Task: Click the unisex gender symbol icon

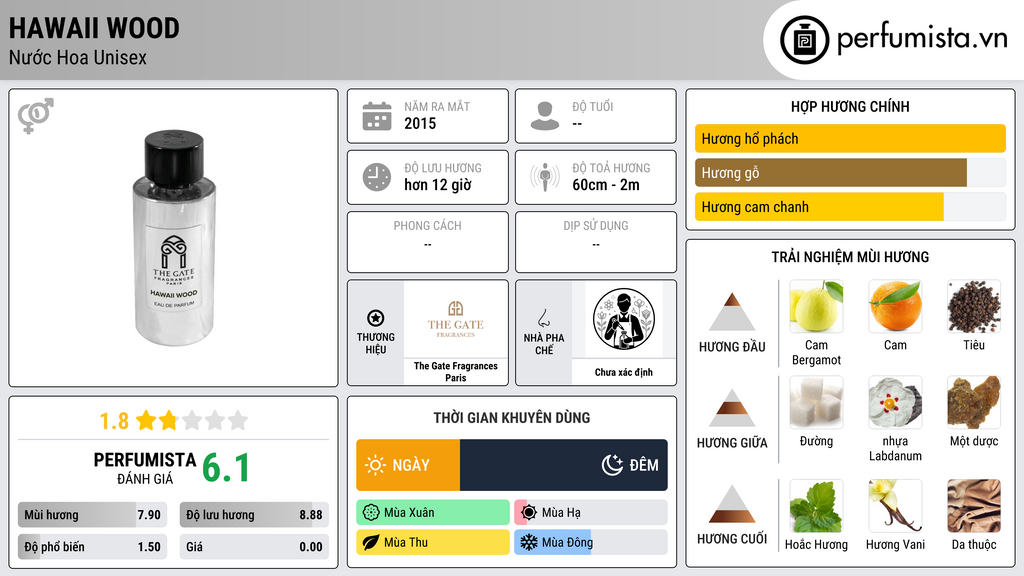Action: pyautogui.click(x=36, y=116)
